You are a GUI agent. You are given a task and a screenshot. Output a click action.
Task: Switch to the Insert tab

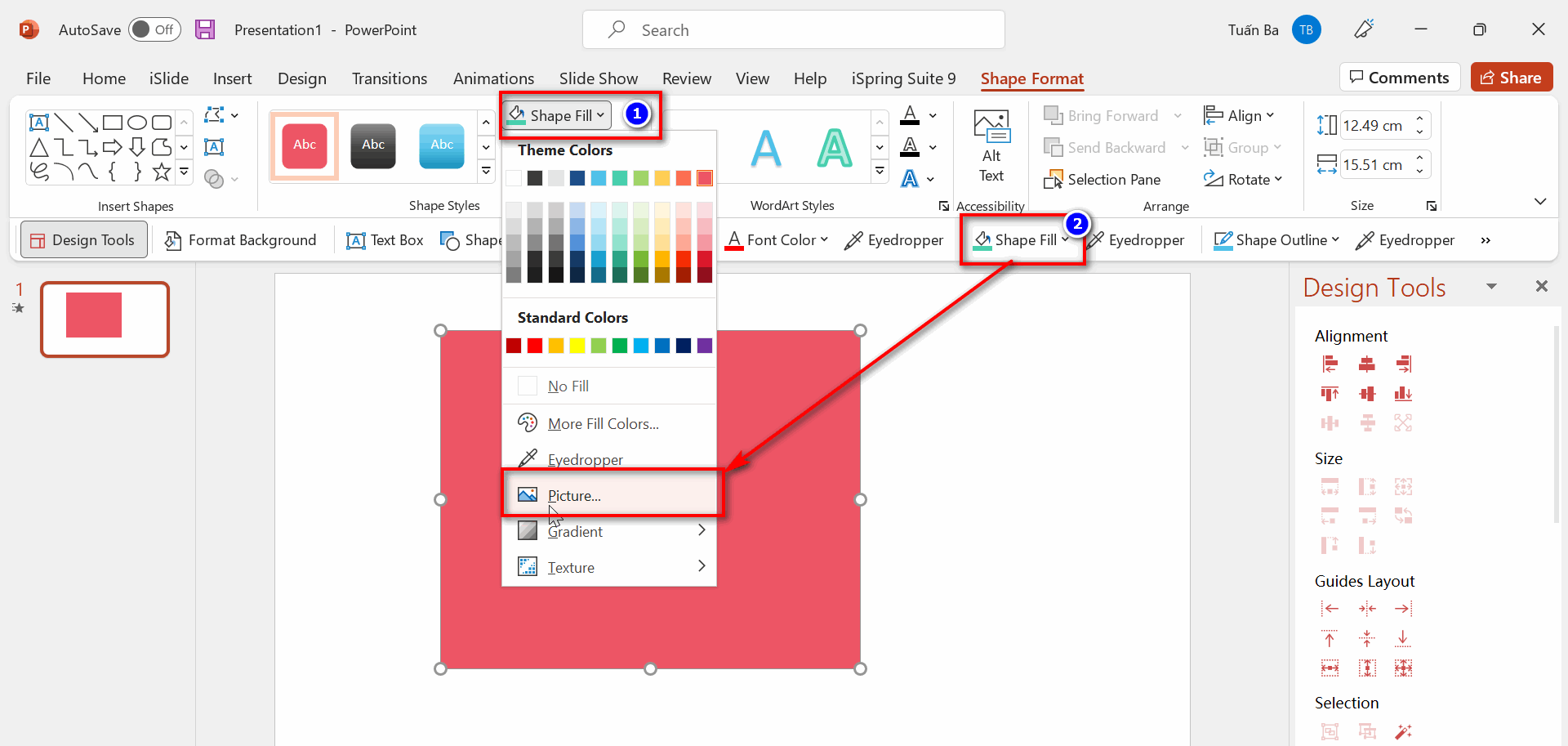233,78
